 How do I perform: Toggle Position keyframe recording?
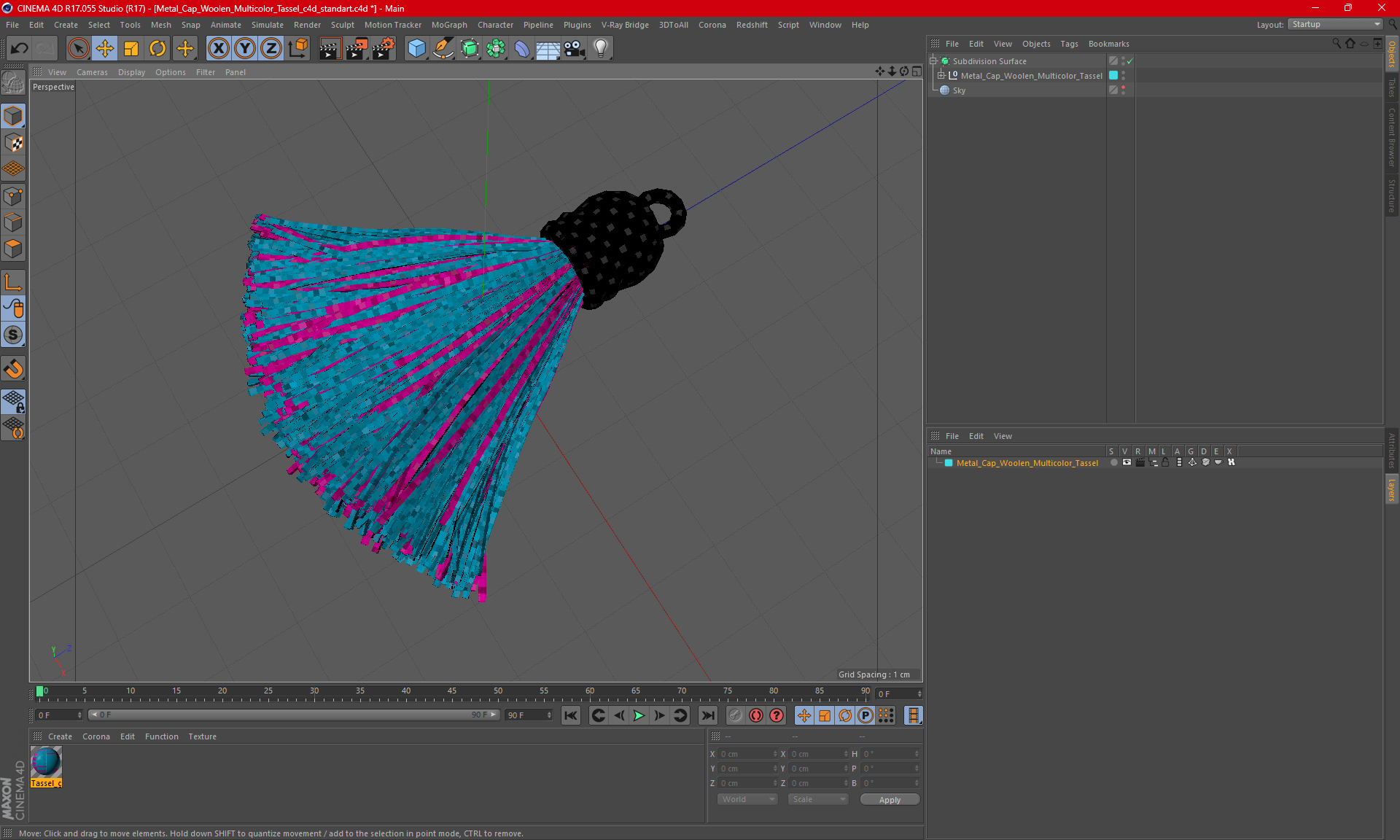[x=804, y=716]
